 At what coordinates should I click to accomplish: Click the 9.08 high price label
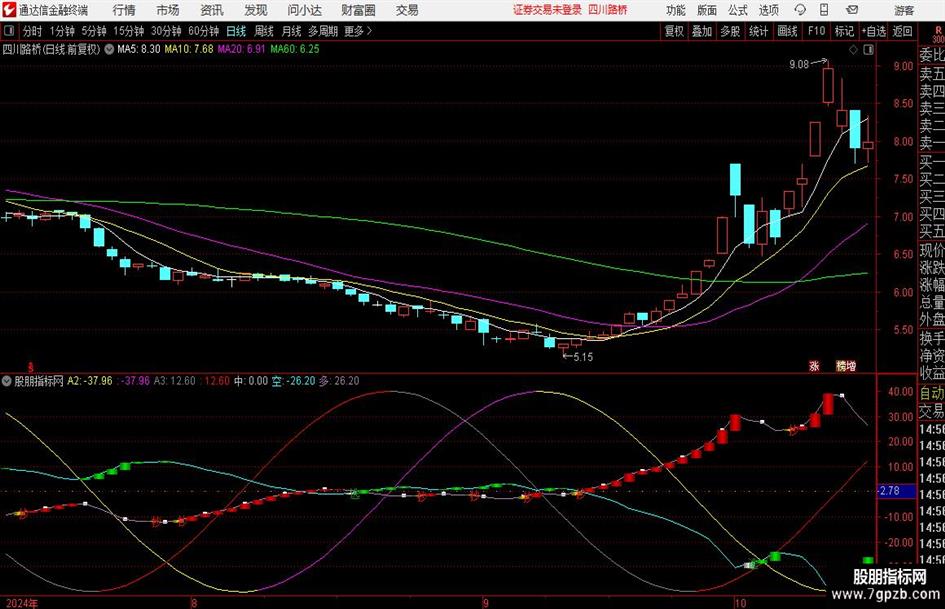pyautogui.click(x=799, y=64)
